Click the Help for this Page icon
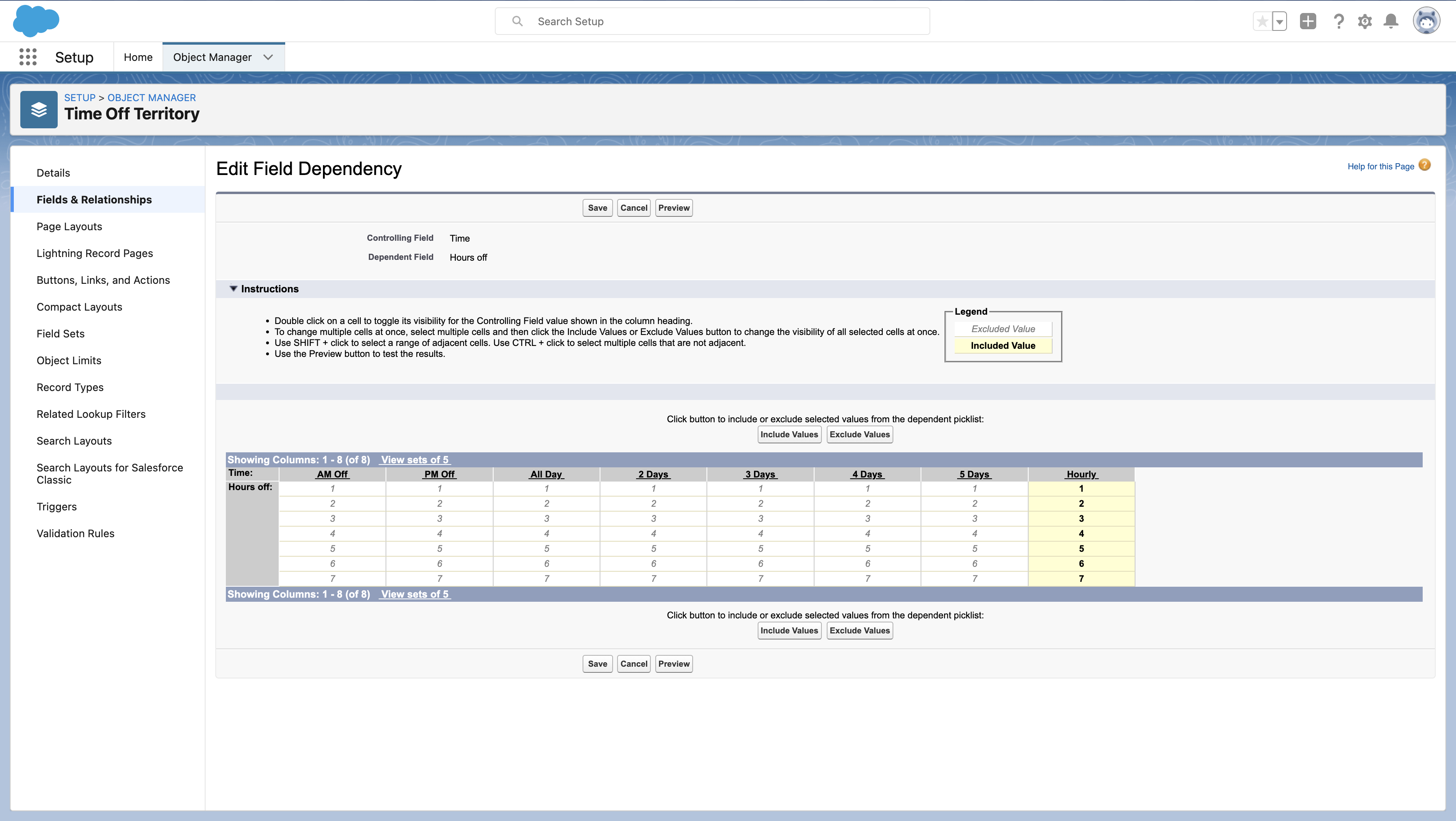 [1425, 165]
